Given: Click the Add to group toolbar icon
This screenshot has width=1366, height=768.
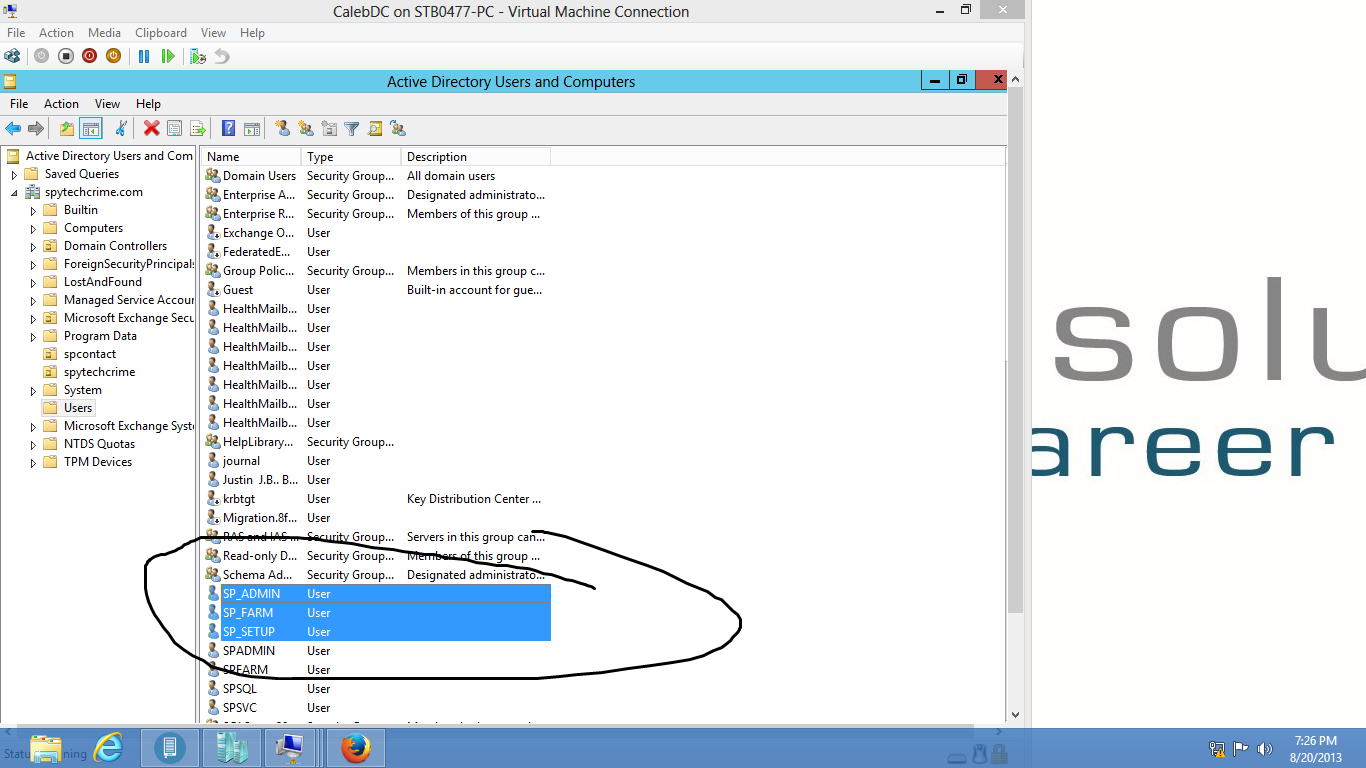Looking at the screenshot, I should coord(398,128).
